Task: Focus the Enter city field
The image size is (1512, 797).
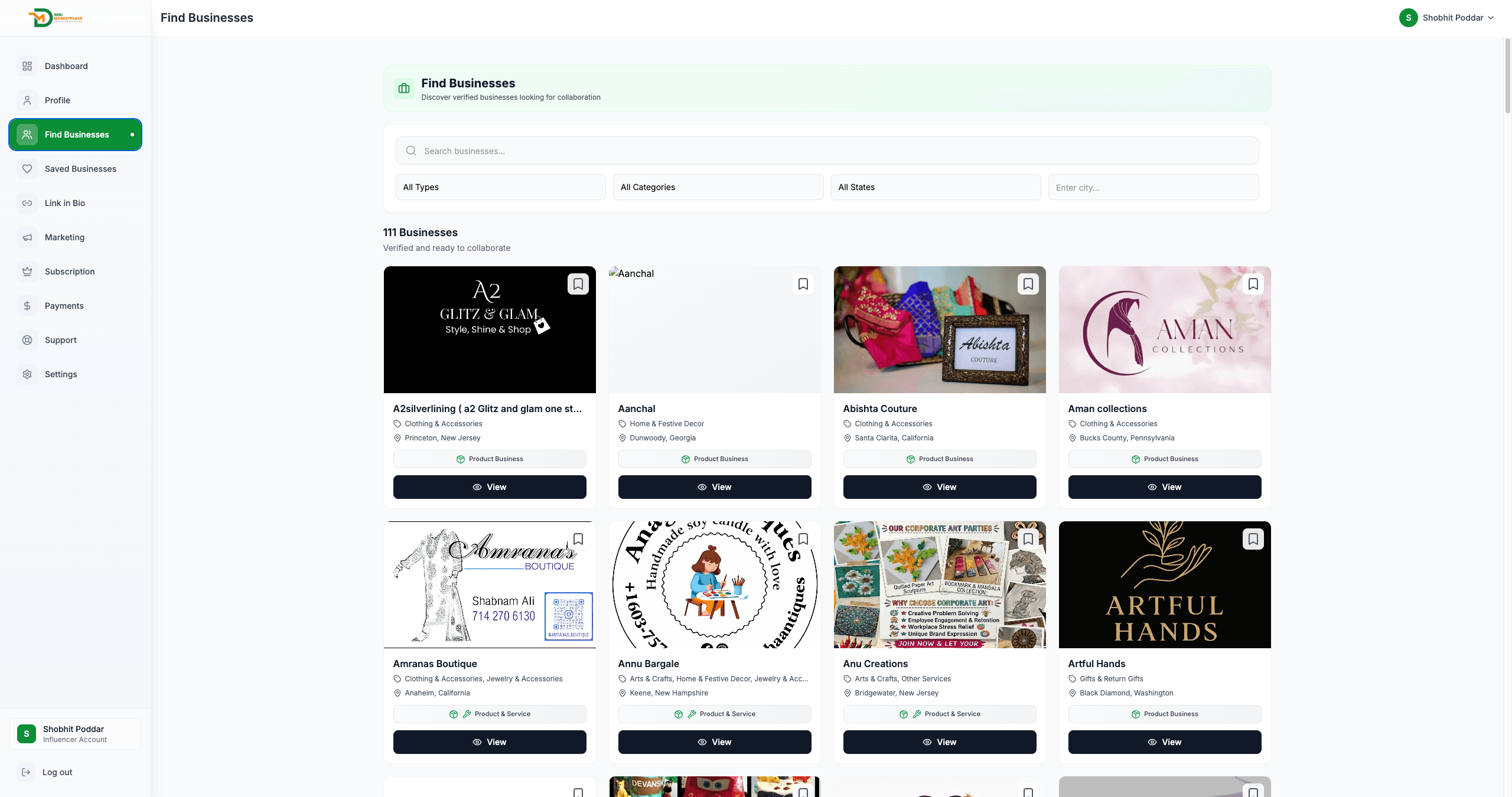Action: coord(1153,187)
